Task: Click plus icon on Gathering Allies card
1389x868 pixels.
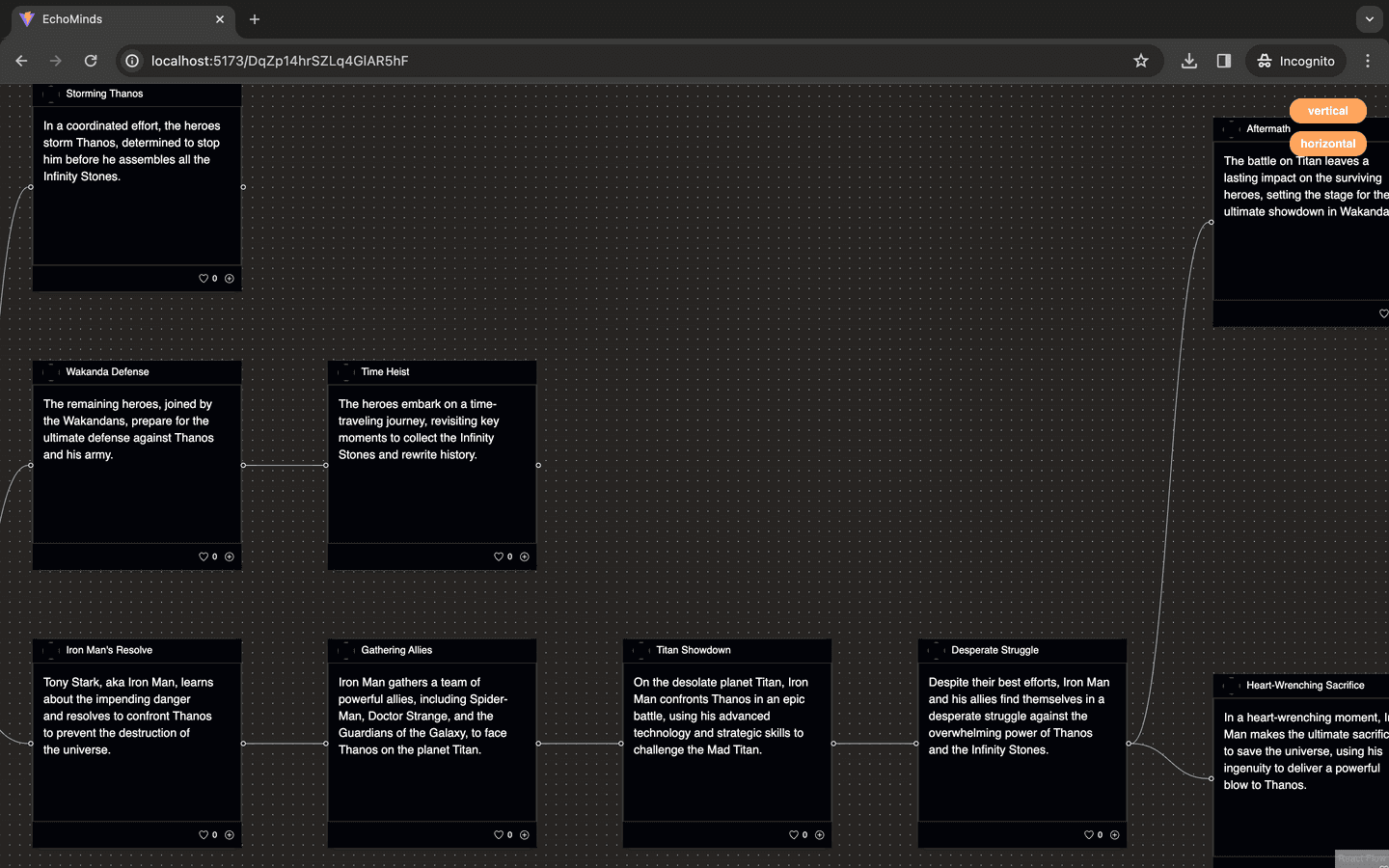Action: (x=525, y=835)
